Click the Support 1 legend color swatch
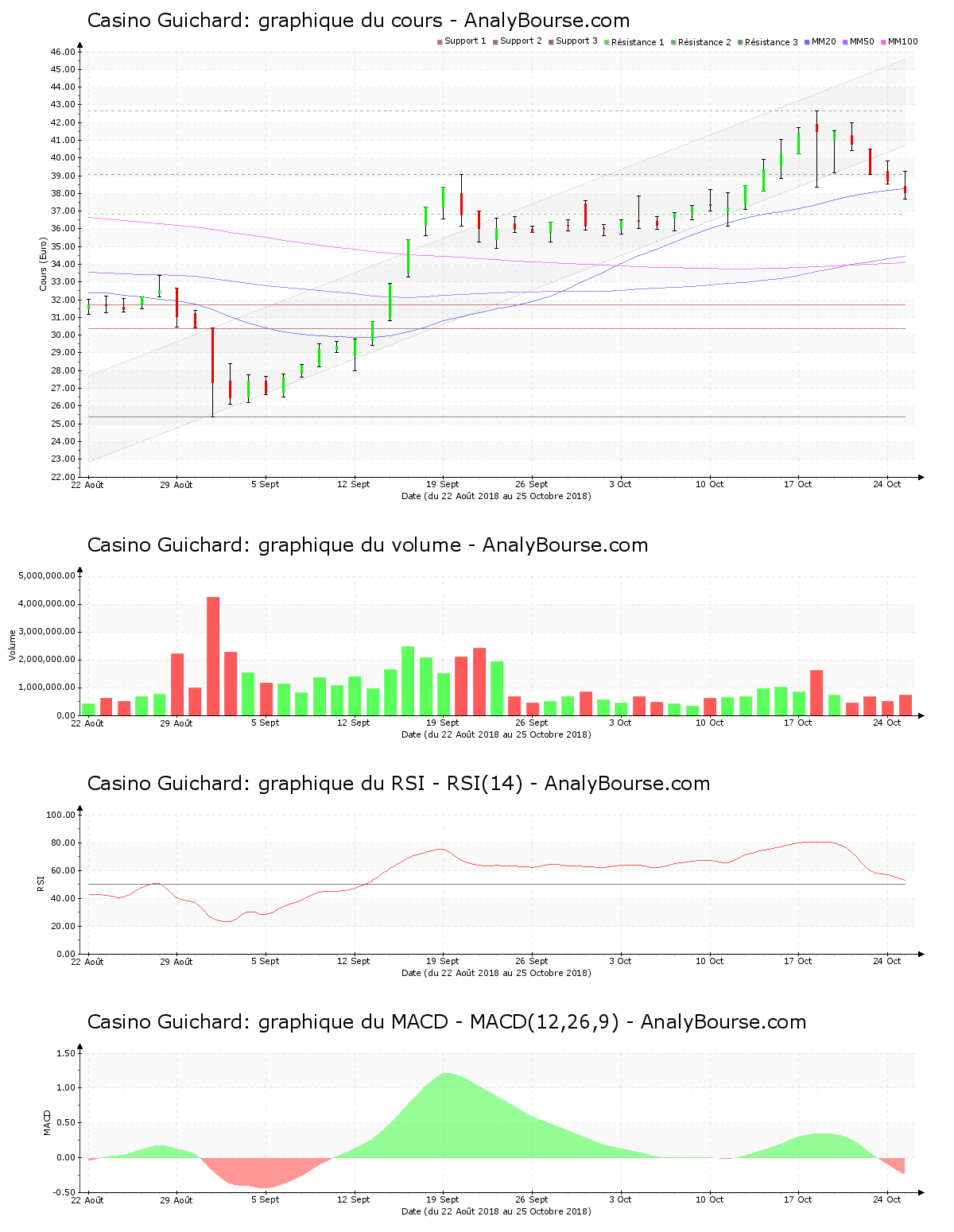 click(440, 41)
